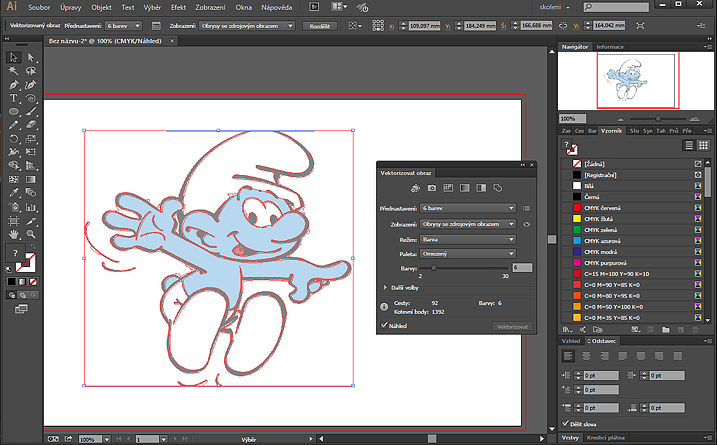This screenshot has width=717, height=445.
Task: Open Přednastavení dropdown in control bar
Action: coord(123,26)
